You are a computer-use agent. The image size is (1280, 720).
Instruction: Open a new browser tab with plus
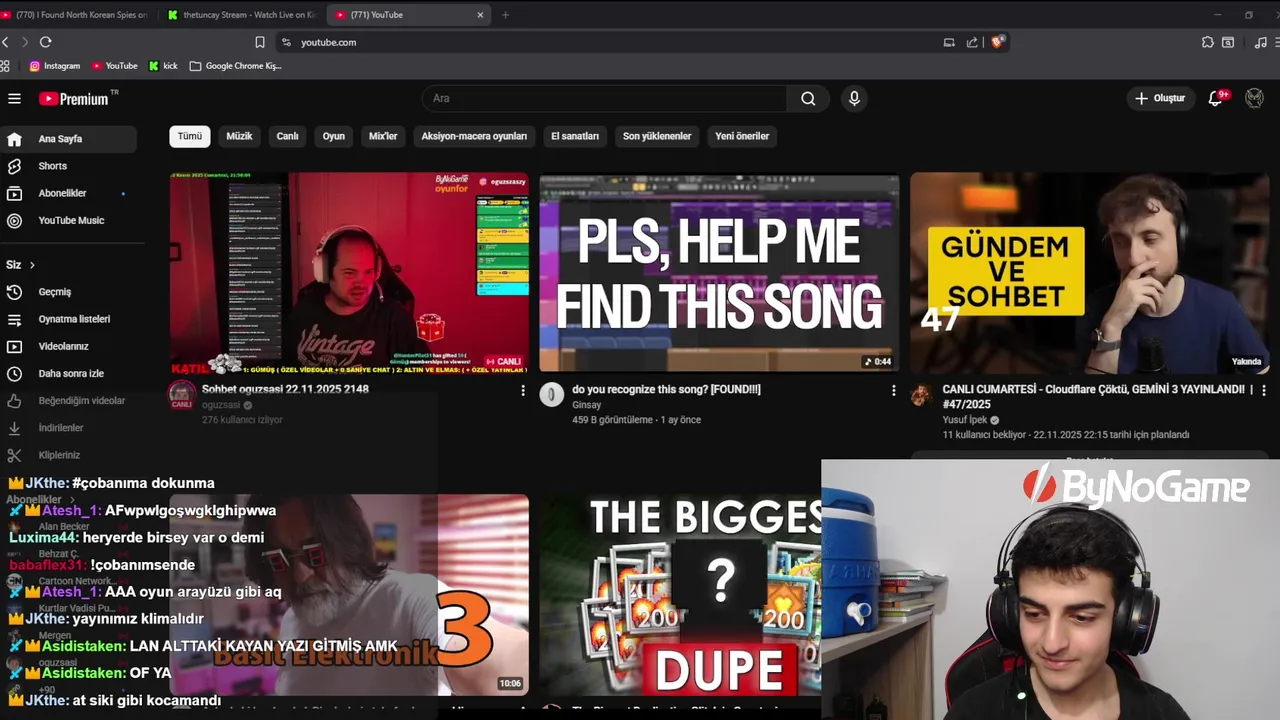[x=505, y=15]
